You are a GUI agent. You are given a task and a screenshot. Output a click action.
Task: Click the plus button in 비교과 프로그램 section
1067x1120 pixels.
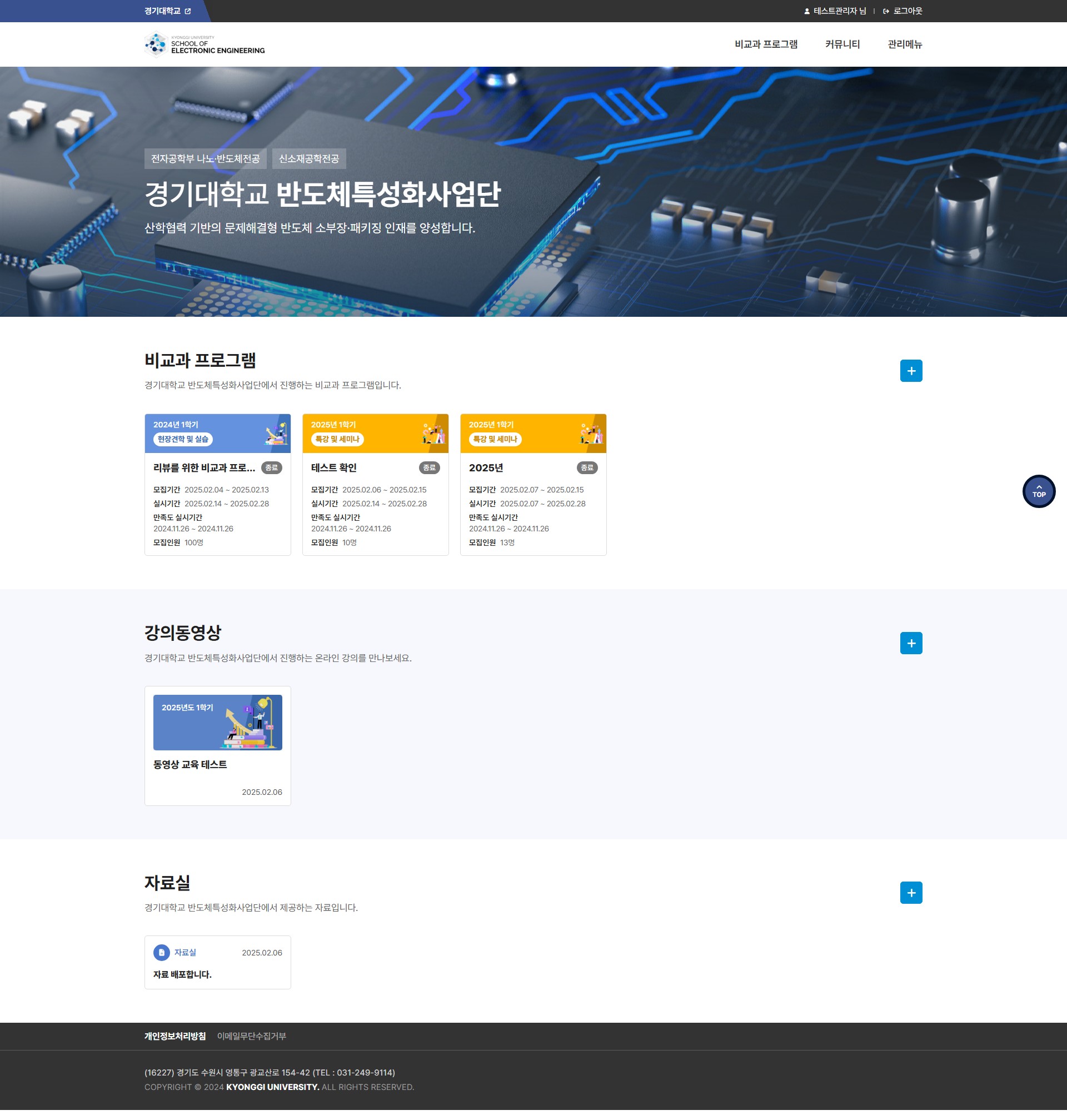tap(911, 371)
